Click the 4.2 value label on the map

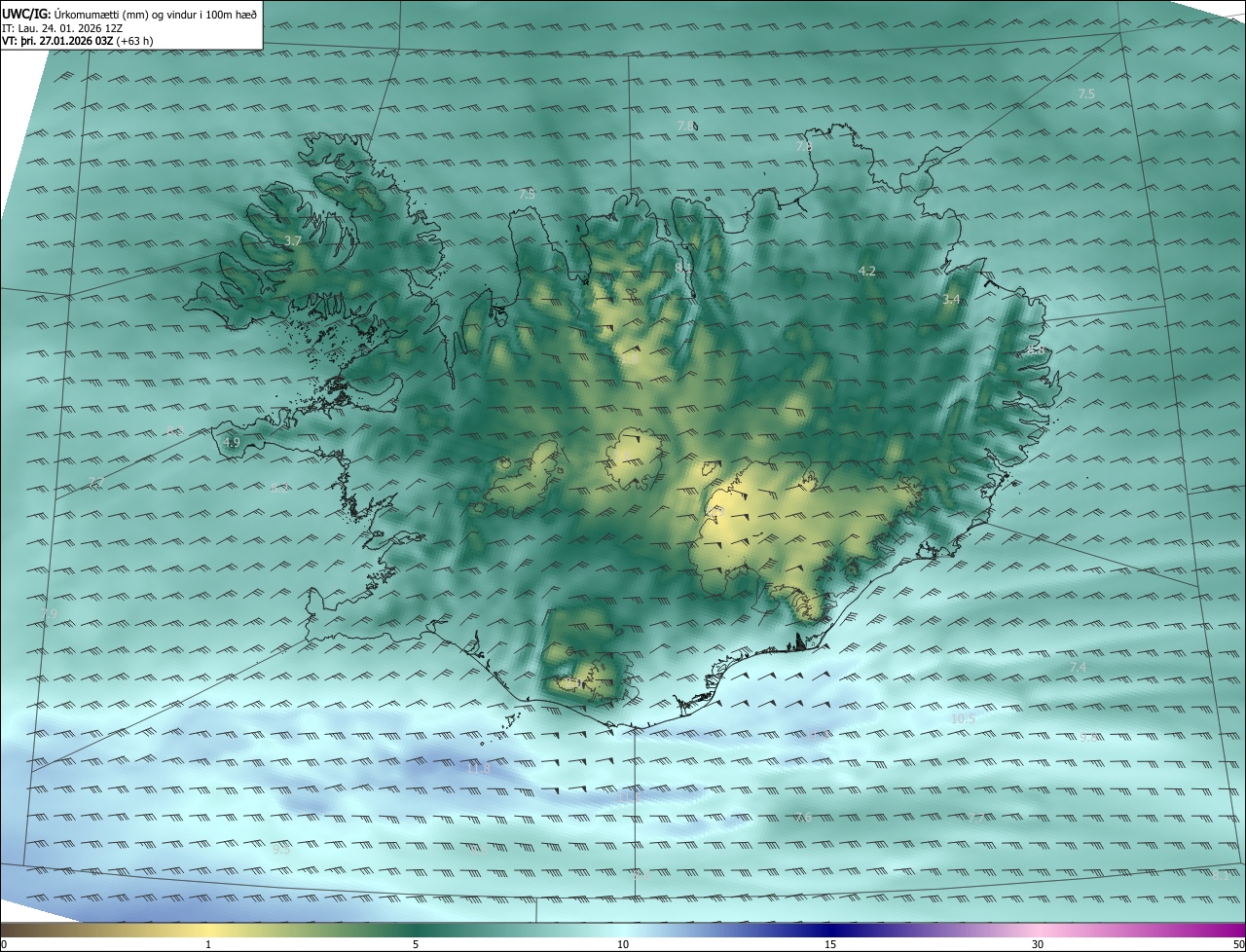click(867, 271)
